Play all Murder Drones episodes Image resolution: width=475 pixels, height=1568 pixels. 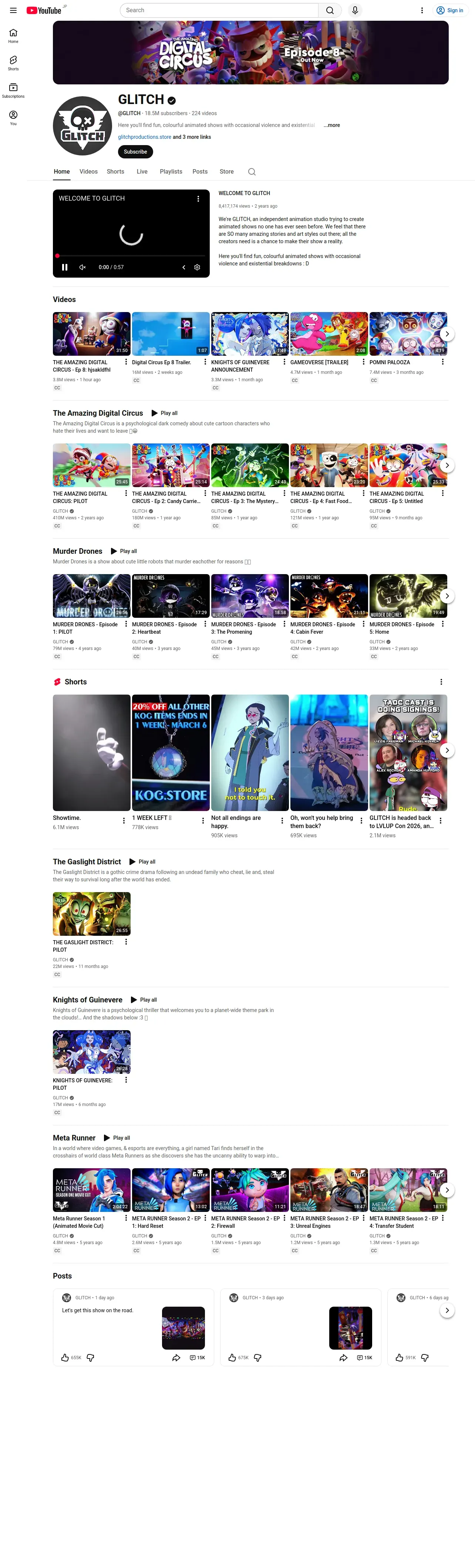click(x=124, y=552)
